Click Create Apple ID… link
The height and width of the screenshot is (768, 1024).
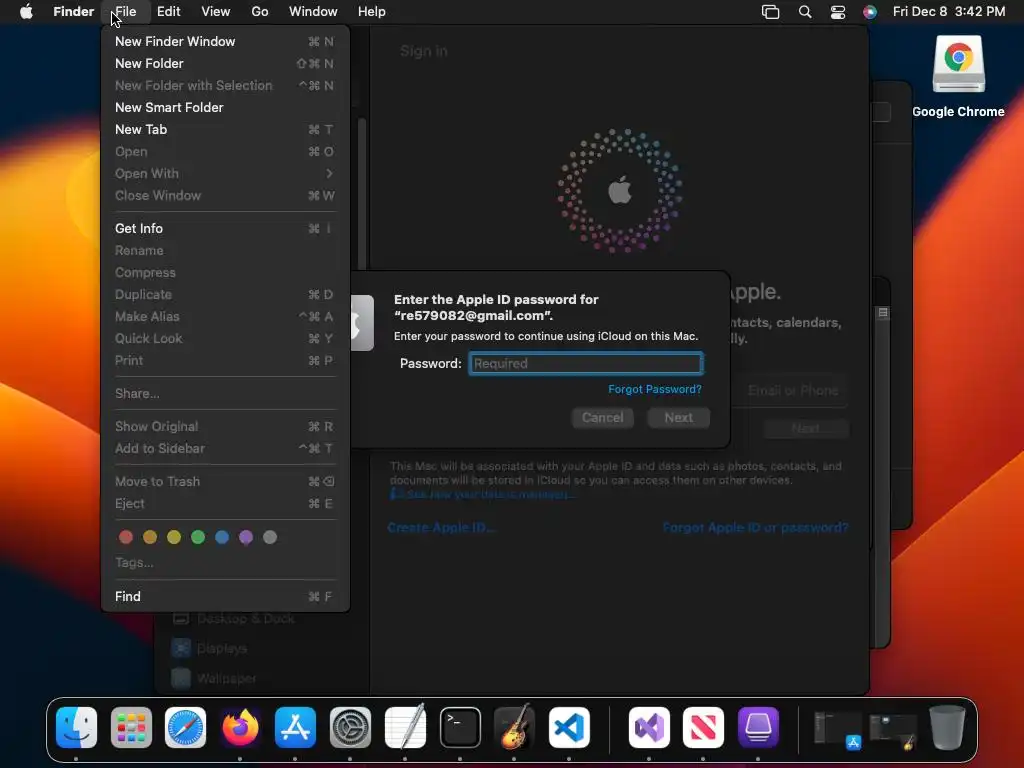[x=441, y=528]
